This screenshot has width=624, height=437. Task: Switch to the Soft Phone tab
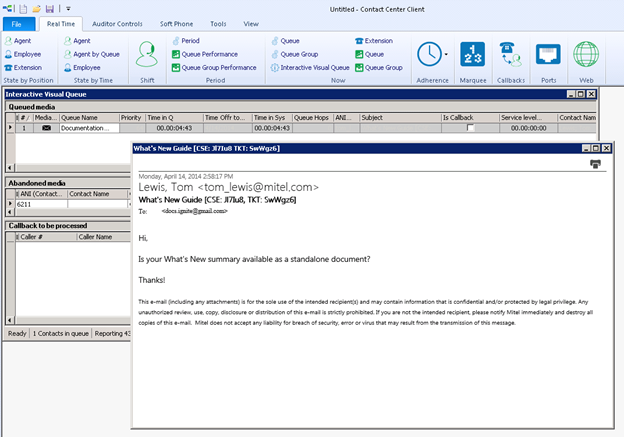coord(176,24)
